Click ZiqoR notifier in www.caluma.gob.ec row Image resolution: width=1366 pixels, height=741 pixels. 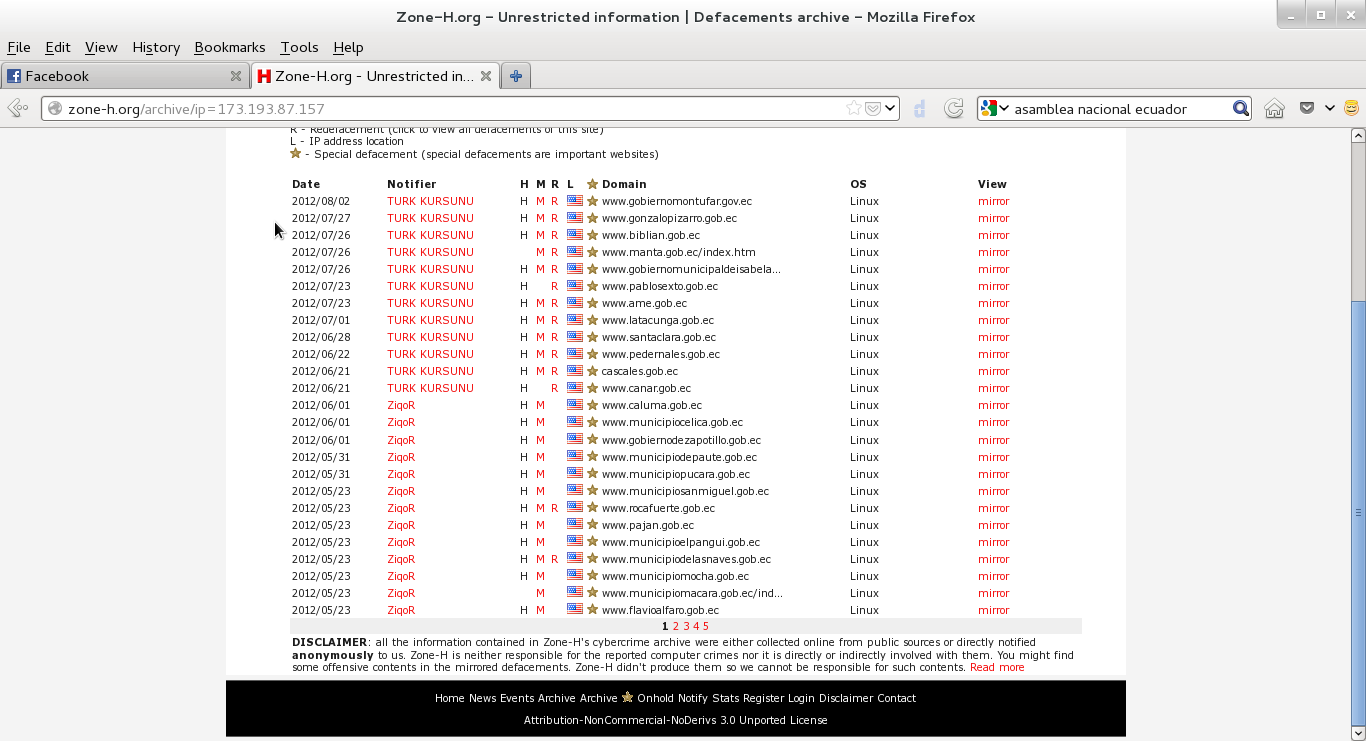401,405
